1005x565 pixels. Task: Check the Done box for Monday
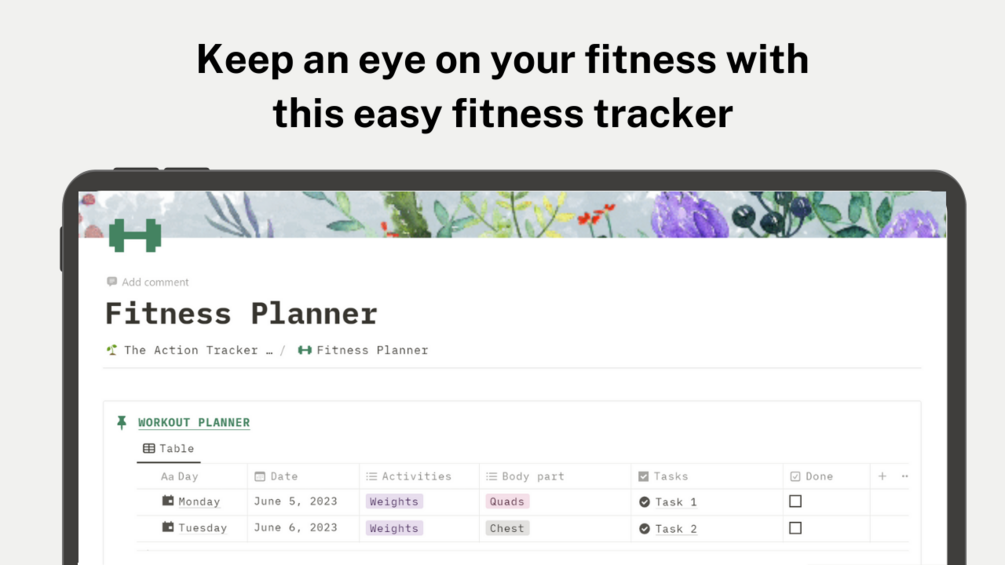tap(795, 501)
